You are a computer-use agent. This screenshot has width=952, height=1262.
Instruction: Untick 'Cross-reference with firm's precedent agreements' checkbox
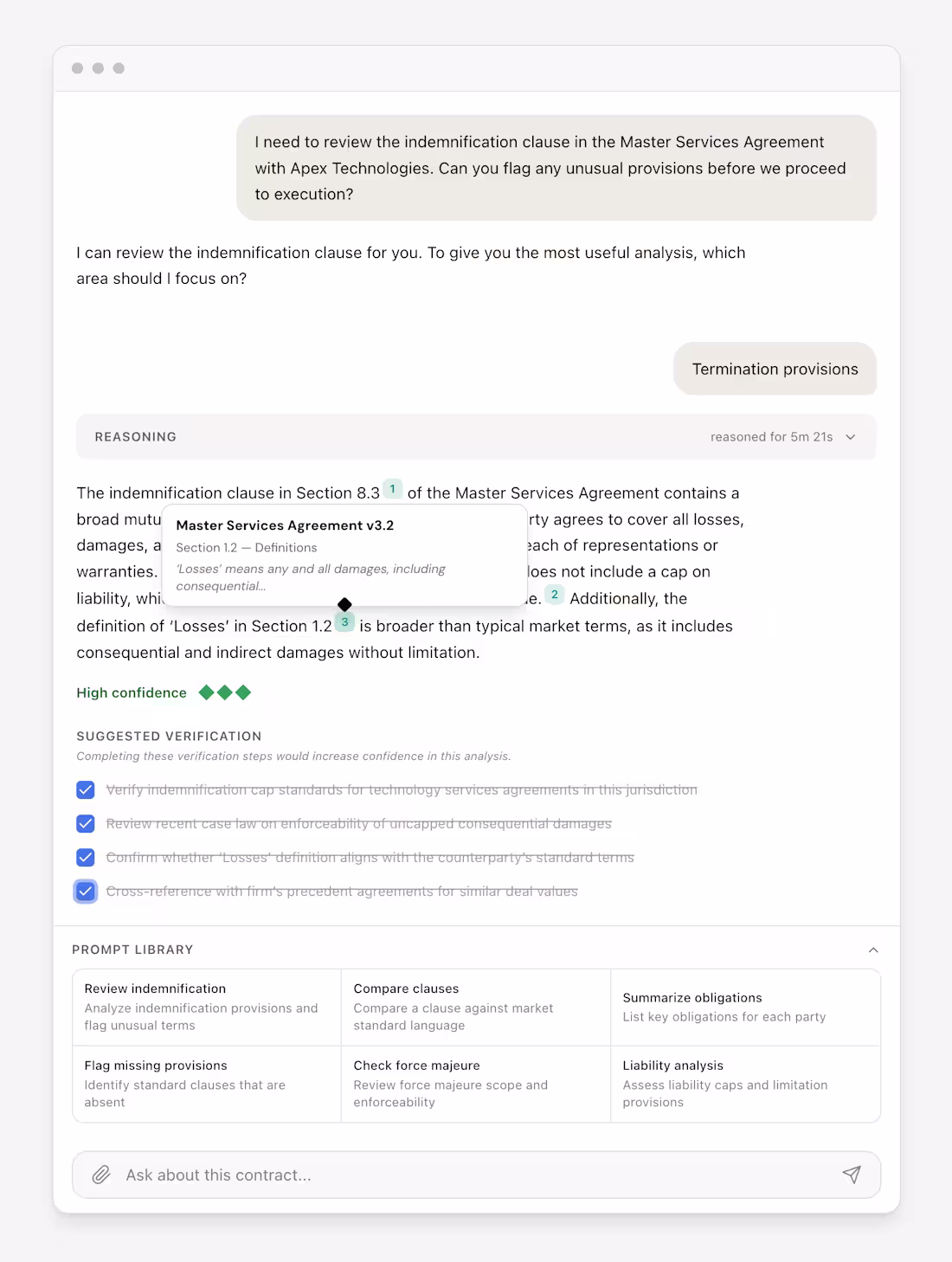pyautogui.click(x=86, y=891)
